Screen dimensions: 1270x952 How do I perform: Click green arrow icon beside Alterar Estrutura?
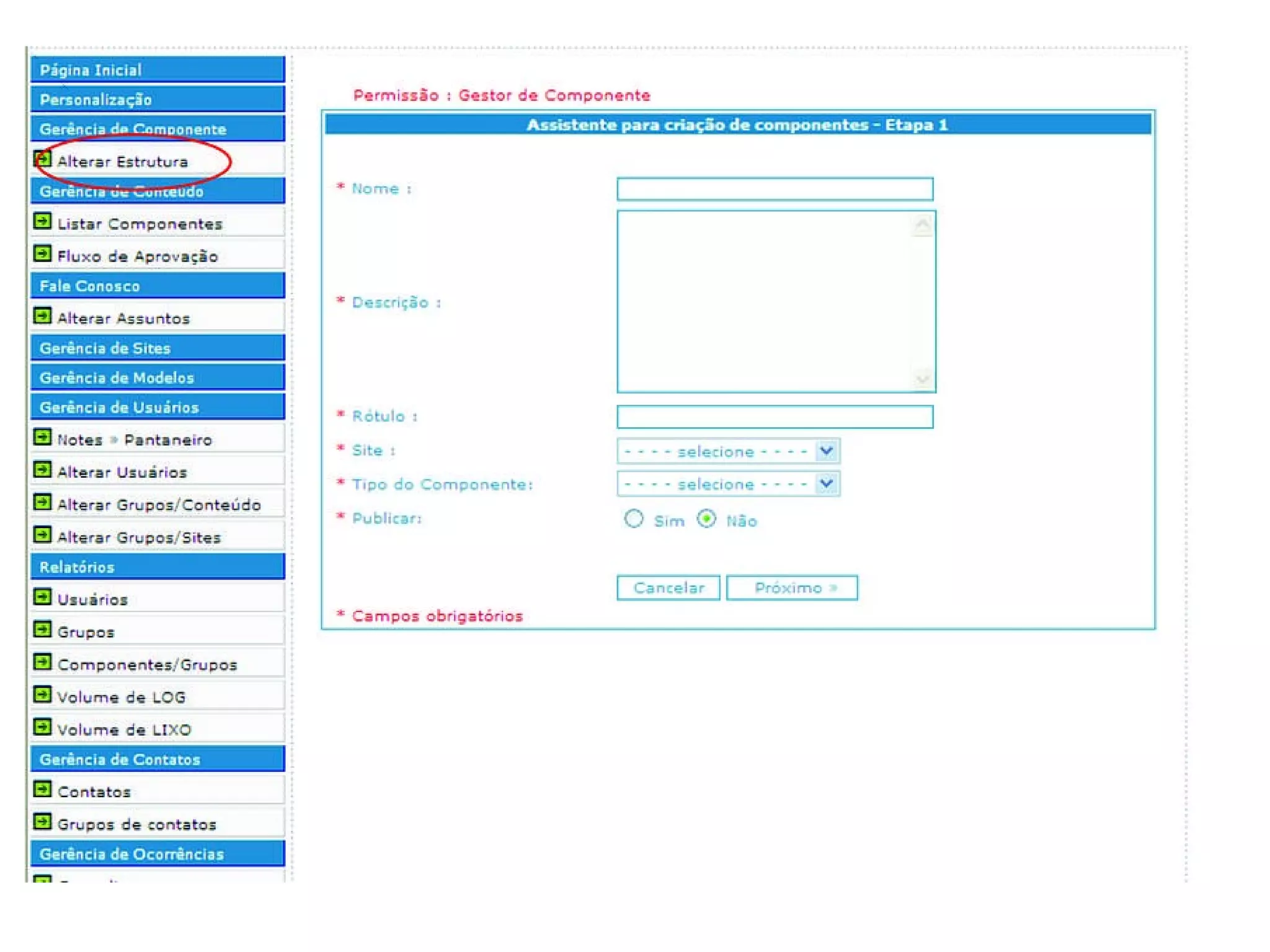click(x=42, y=159)
